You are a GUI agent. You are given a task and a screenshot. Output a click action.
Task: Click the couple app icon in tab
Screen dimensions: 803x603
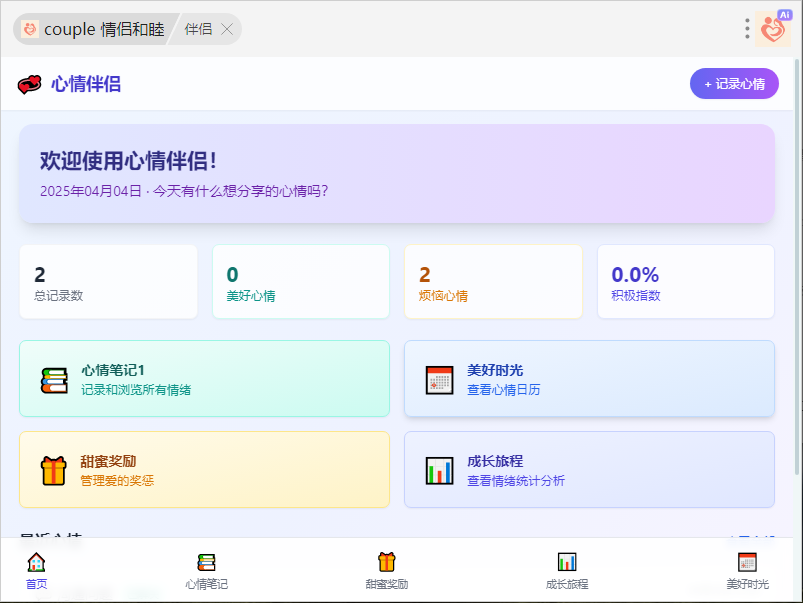click(x=30, y=29)
